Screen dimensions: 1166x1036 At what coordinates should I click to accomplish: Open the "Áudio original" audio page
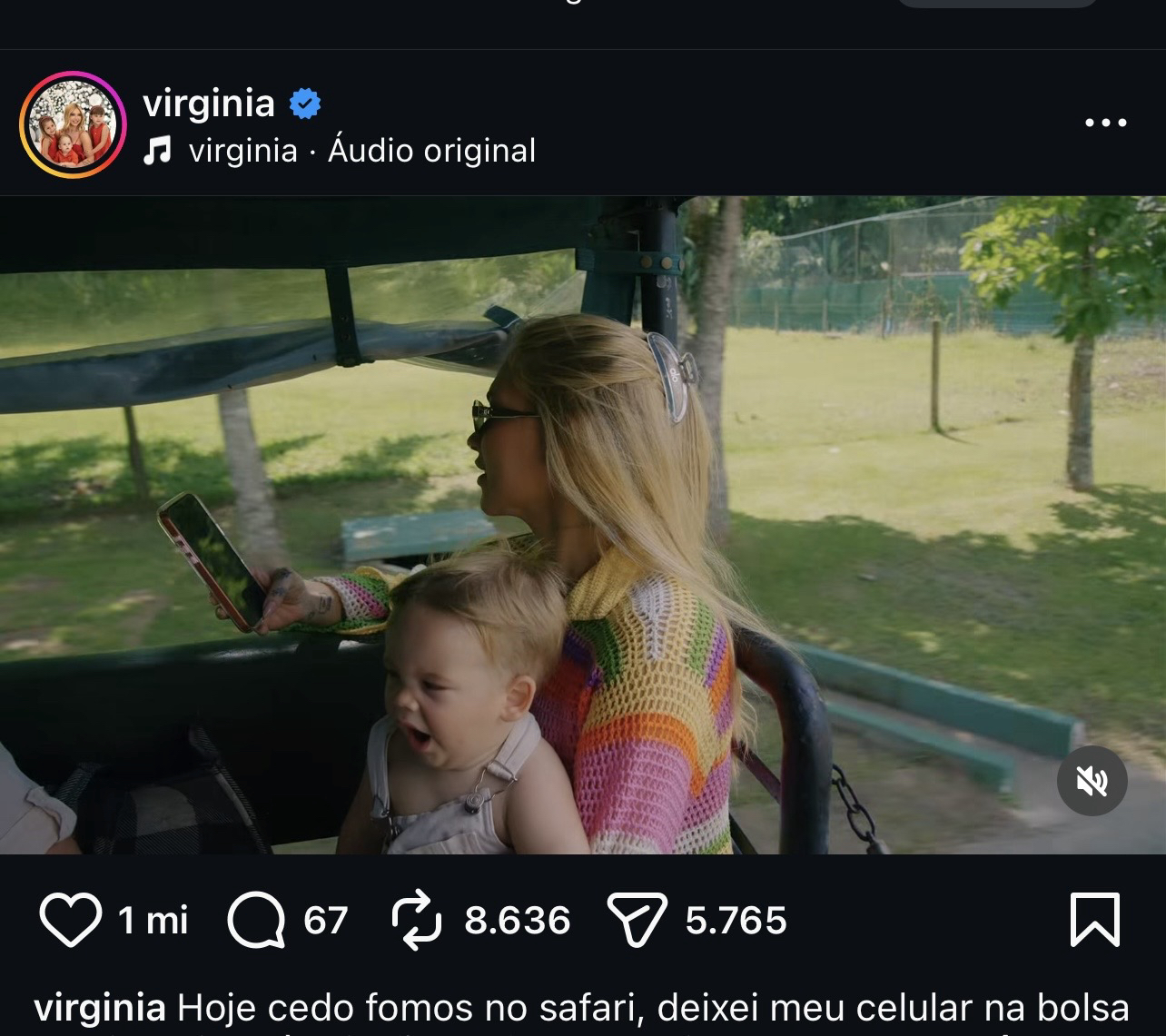[431, 151]
